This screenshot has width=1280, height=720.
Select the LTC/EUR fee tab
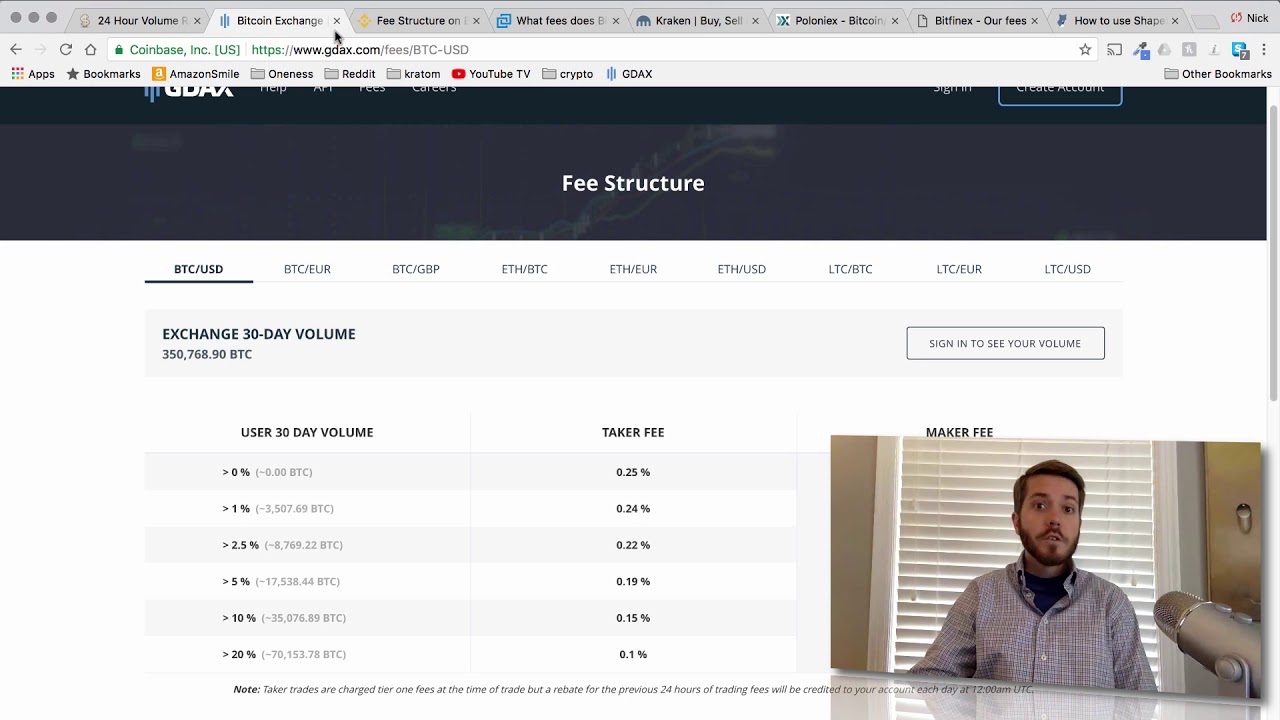coord(959,269)
